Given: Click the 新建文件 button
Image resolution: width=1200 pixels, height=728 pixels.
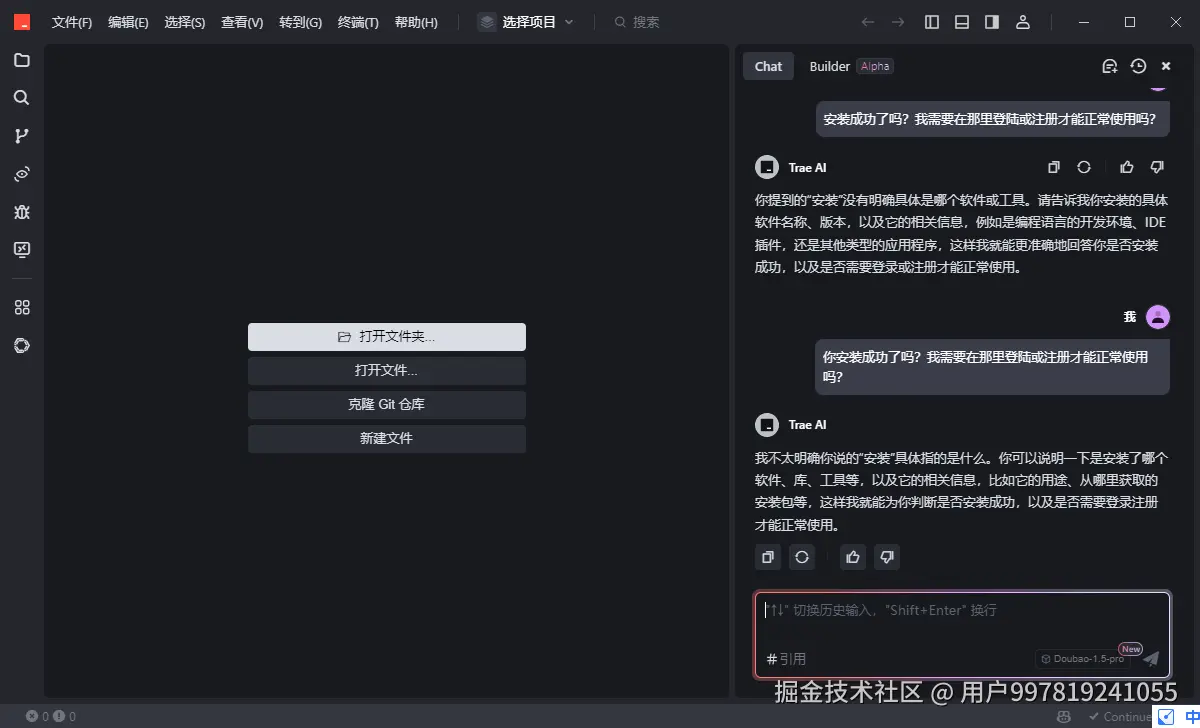Looking at the screenshot, I should point(386,438).
